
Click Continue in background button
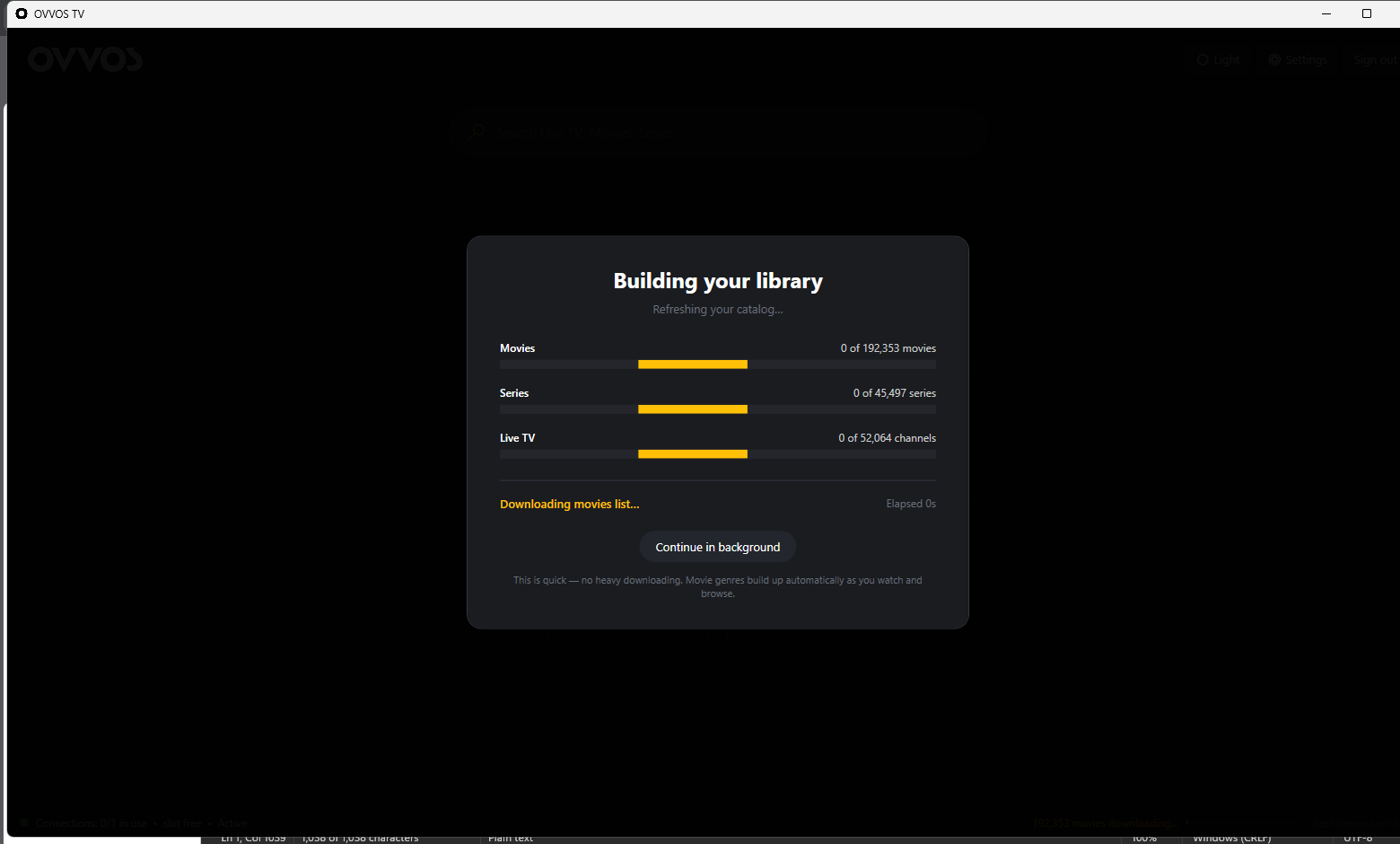718,547
